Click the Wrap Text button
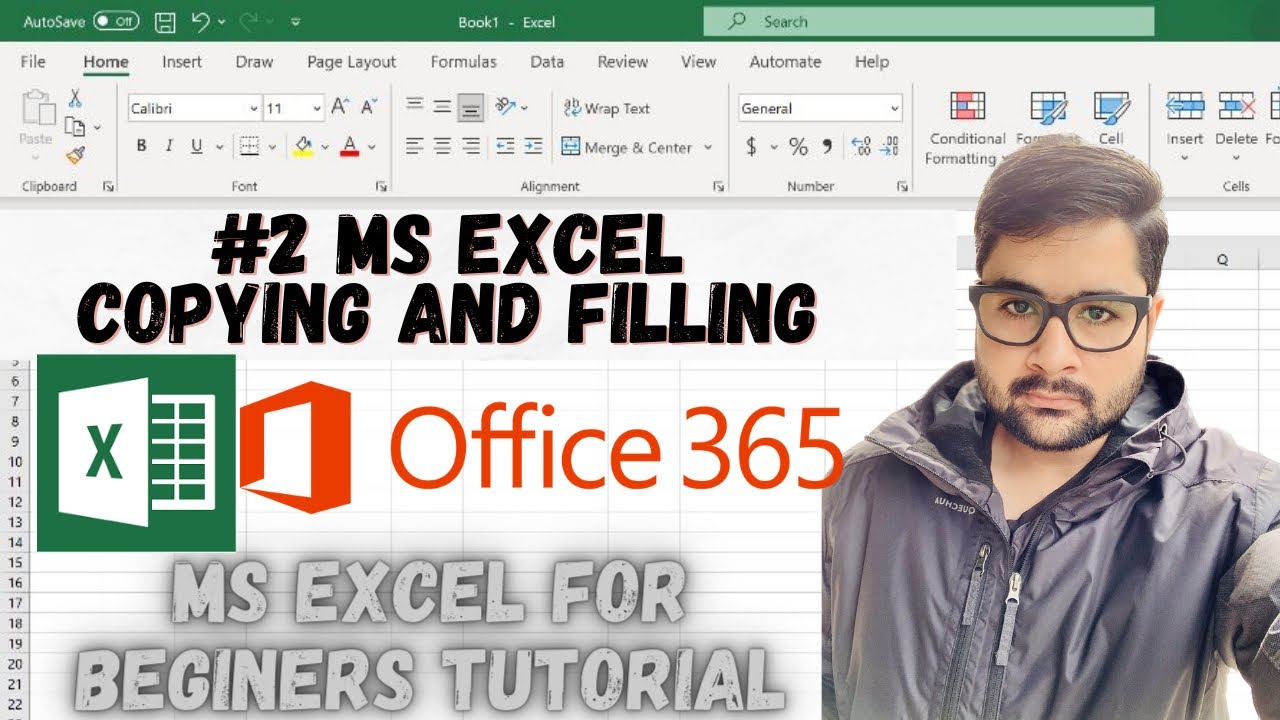Screen dimensions: 1280x720 [x=607, y=108]
